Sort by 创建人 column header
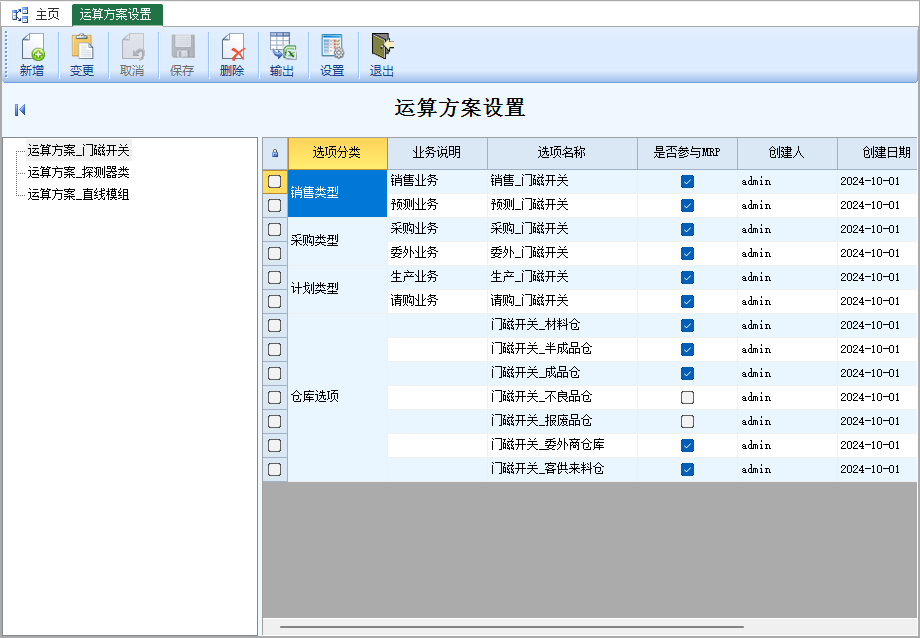The image size is (920, 638). coord(787,153)
